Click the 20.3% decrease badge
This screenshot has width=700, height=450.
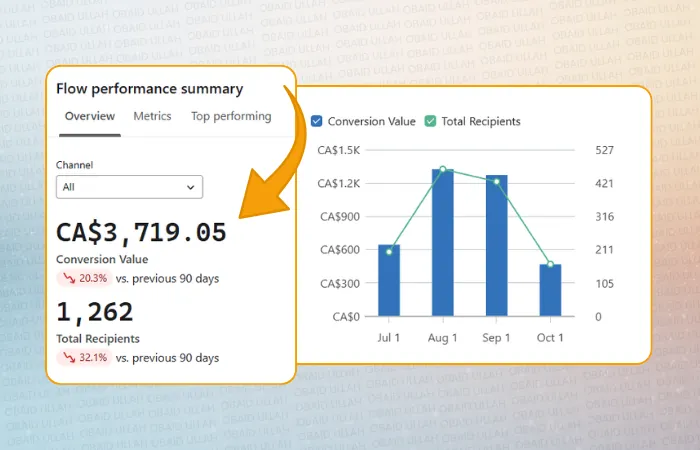(x=84, y=278)
